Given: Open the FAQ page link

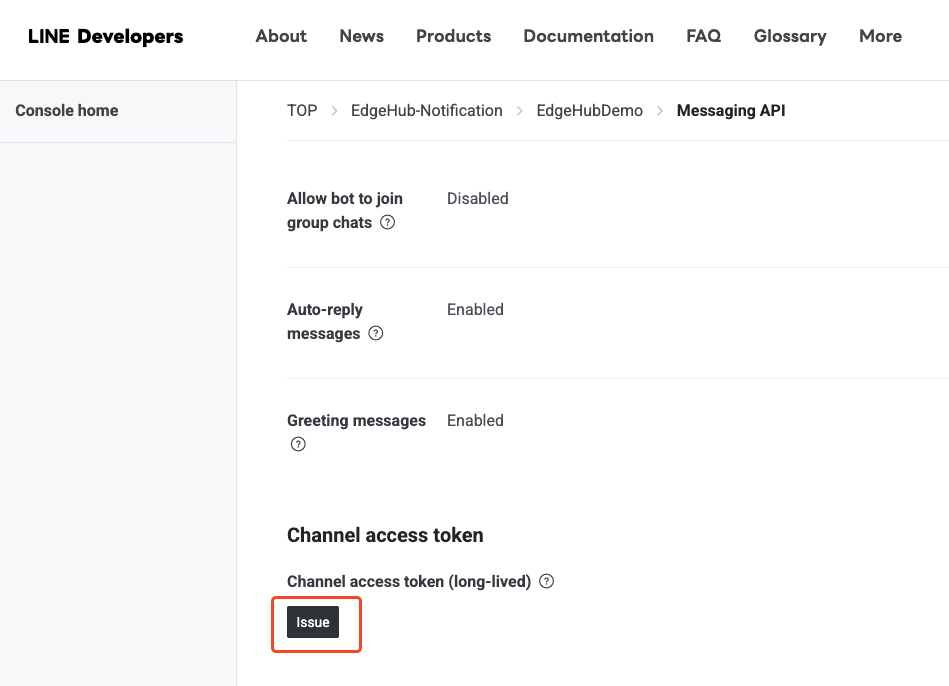Looking at the screenshot, I should click(x=703, y=36).
